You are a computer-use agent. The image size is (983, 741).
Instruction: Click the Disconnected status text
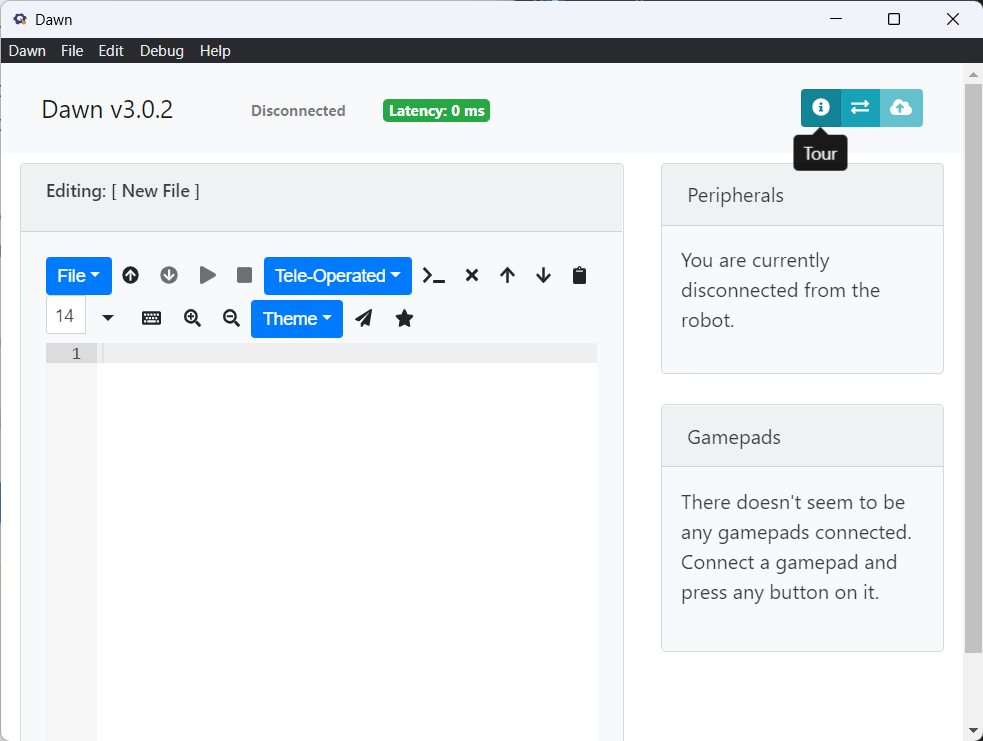tap(298, 111)
